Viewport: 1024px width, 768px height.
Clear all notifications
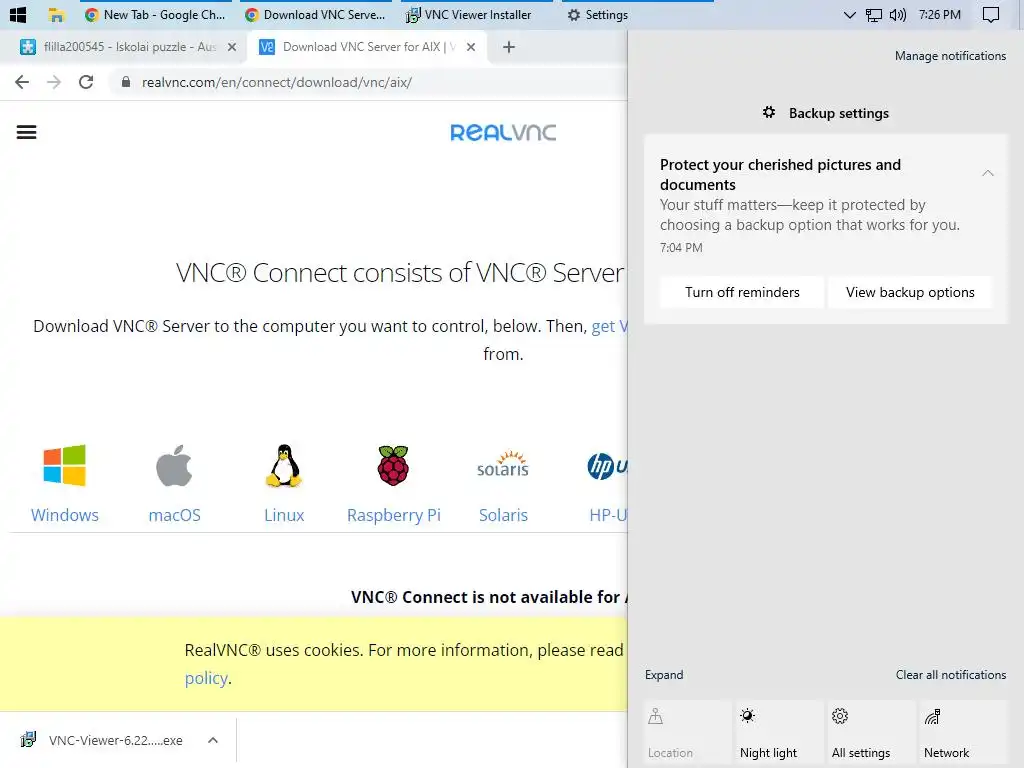click(951, 675)
